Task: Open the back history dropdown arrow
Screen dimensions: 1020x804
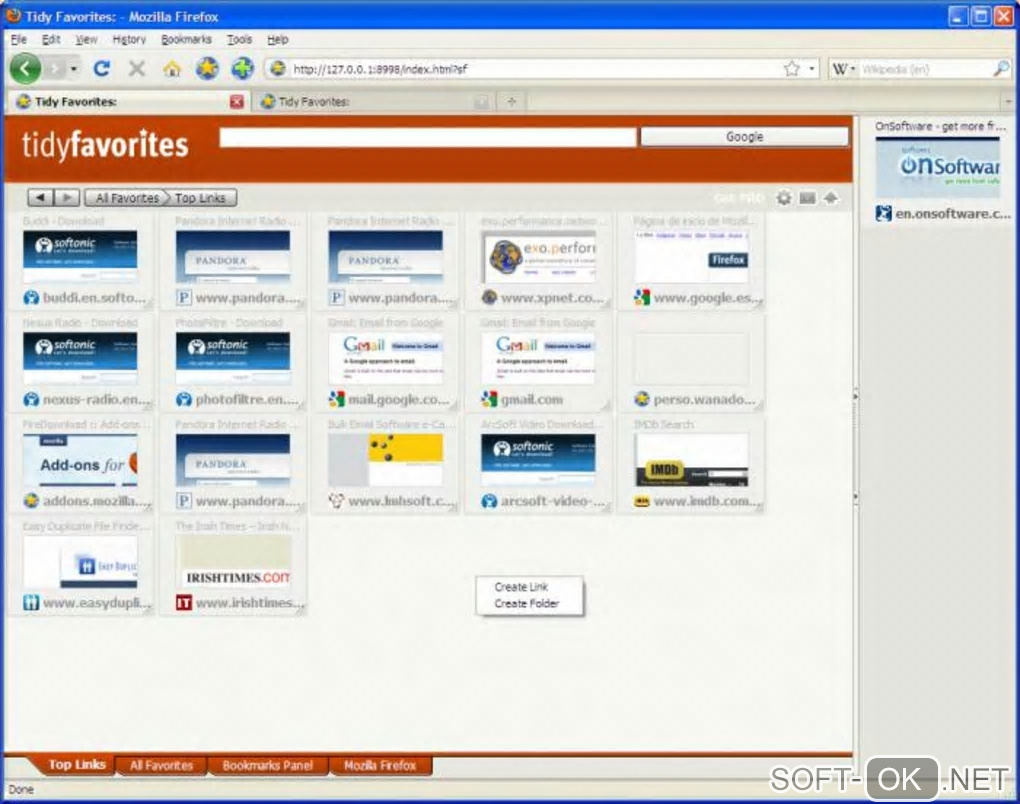Action: click(x=74, y=68)
